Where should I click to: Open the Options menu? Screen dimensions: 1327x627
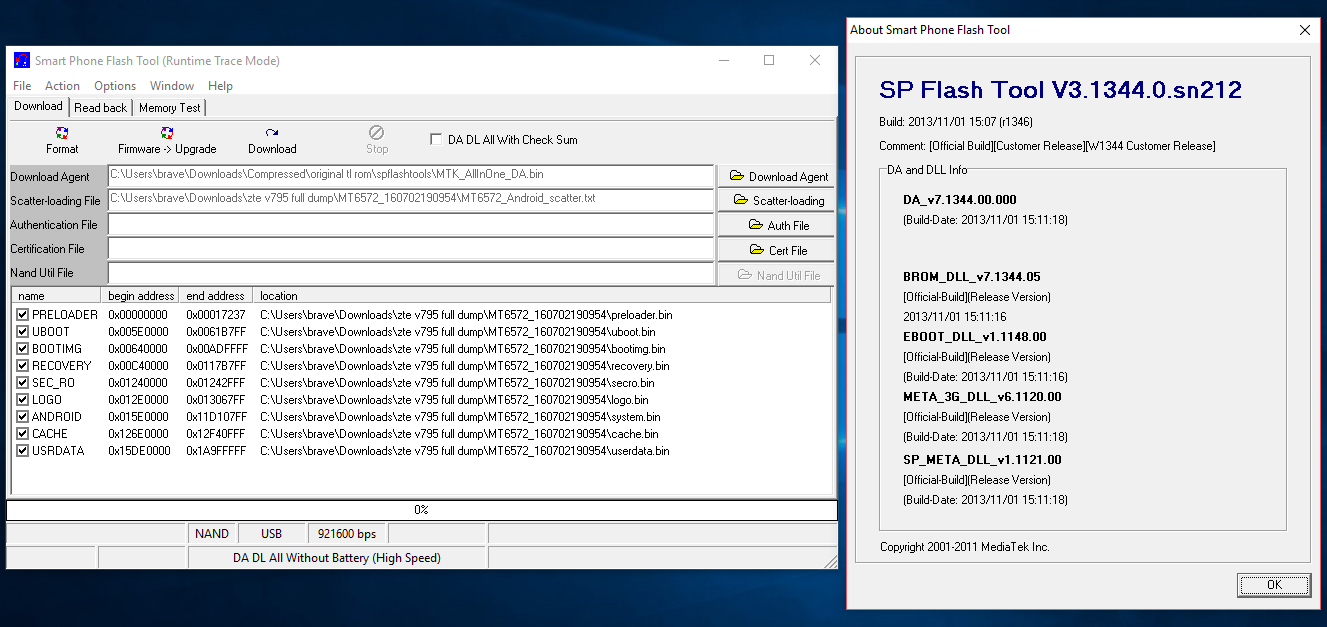(x=115, y=86)
